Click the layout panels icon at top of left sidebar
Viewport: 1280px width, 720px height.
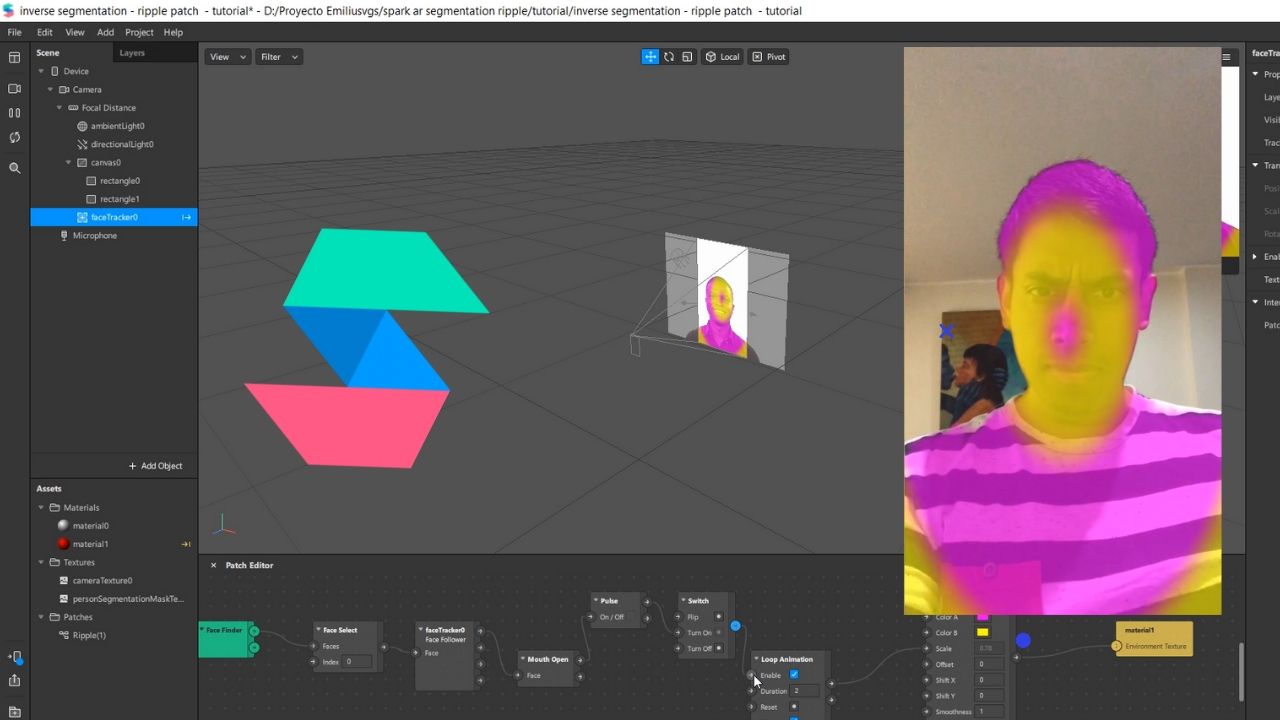pyautogui.click(x=14, y=58)
